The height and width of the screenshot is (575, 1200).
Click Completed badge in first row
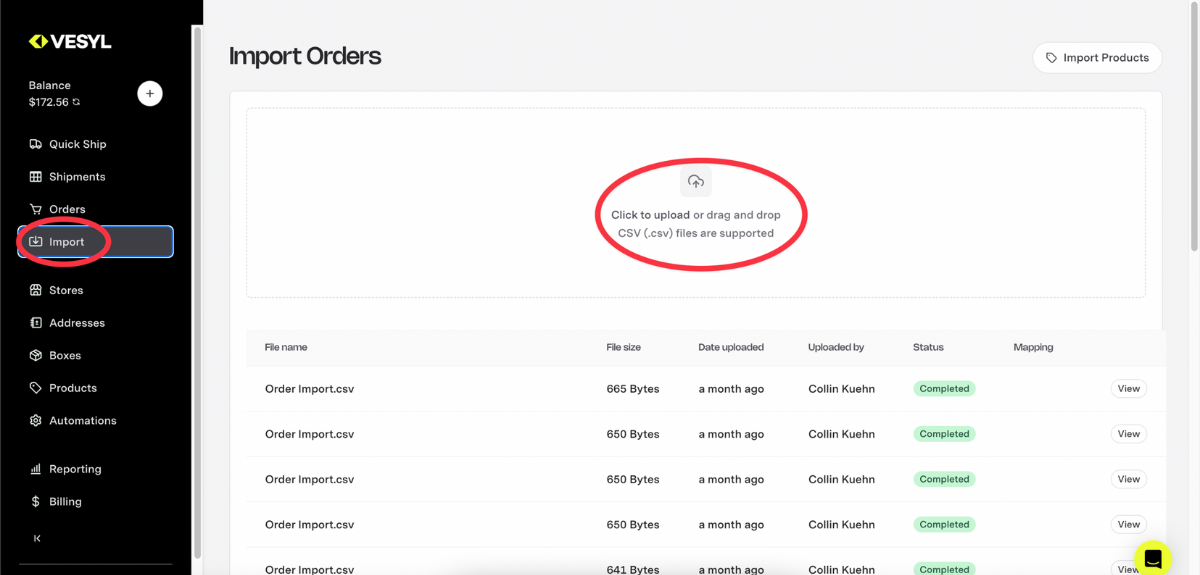[x=944, y=389]
